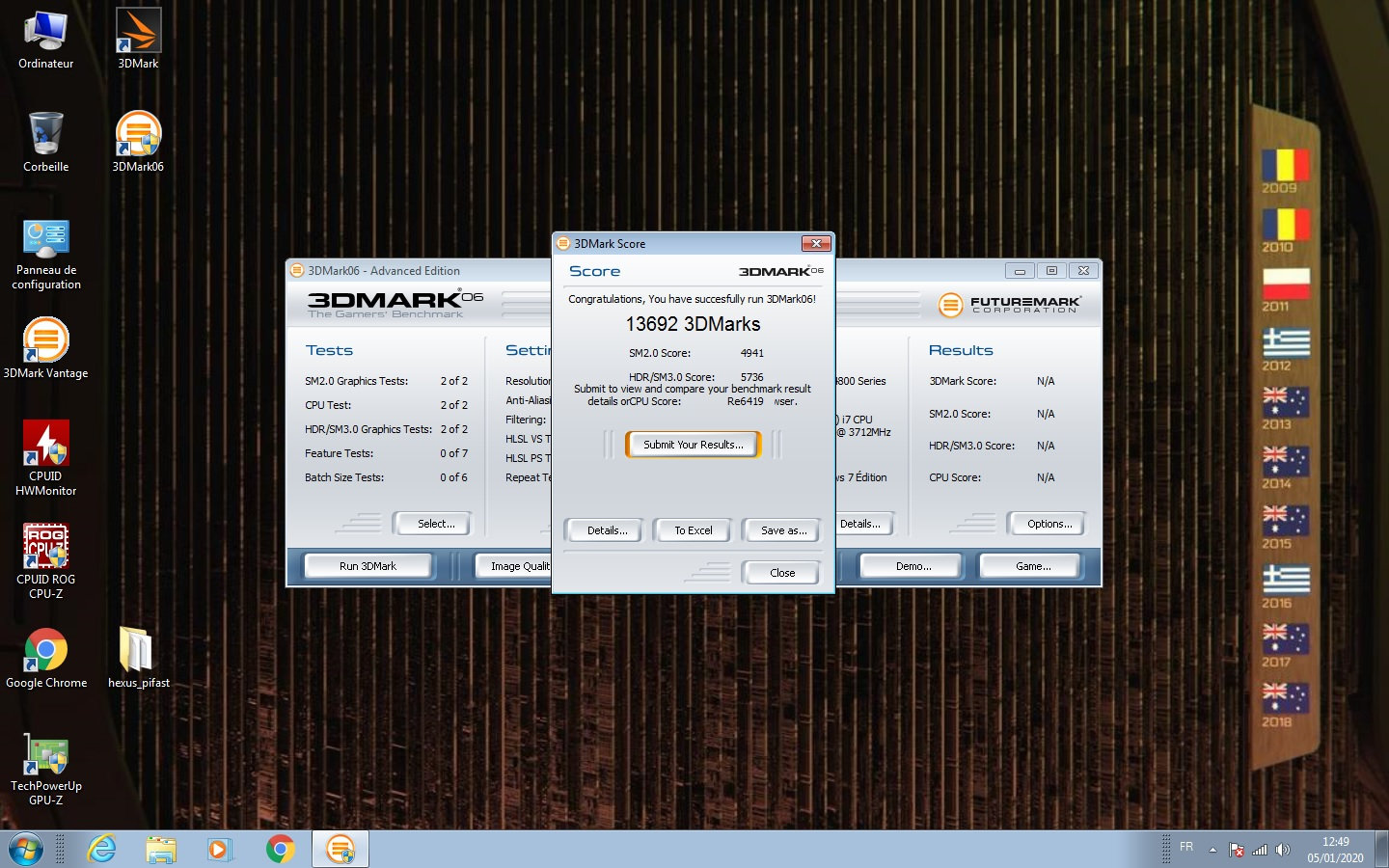Select the 3DMark06 desktop shortcut

point(138,143)
